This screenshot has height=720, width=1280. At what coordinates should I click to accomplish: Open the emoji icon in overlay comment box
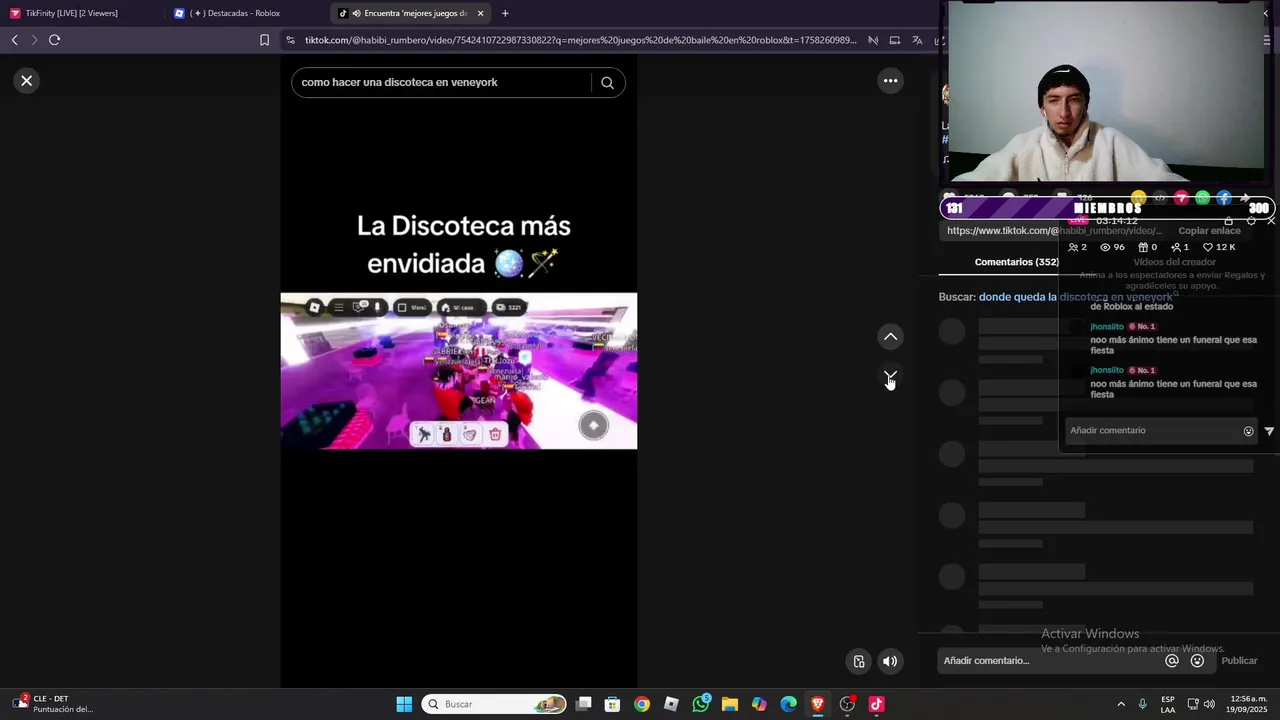(1248, 431)
